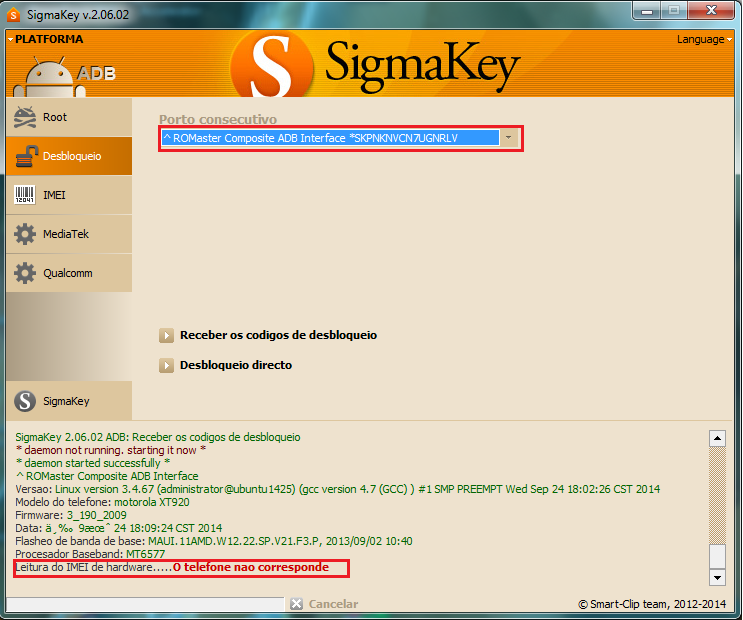This screenshot has height=620, width=743.
Task: Click the log scrollbar thumb
Action: tap(717, 556)
